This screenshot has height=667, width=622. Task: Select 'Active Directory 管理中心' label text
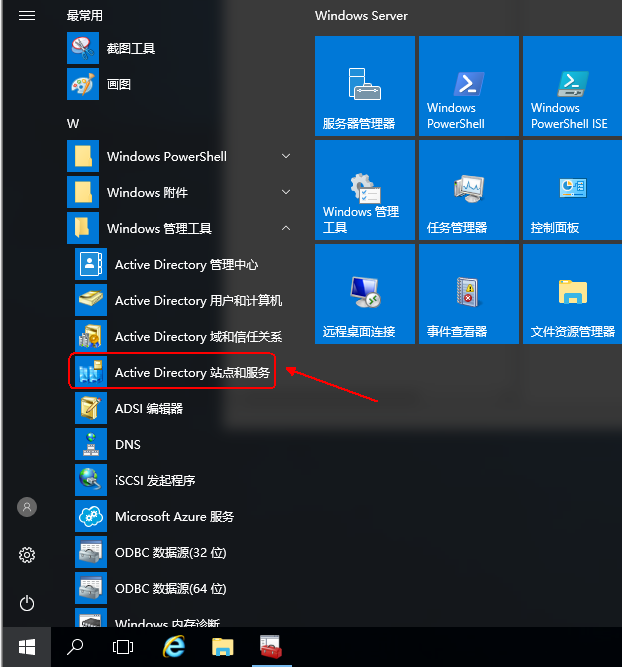(x=186, y=265)
